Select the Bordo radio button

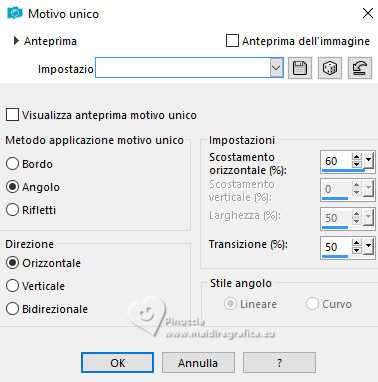click(12, 164)
